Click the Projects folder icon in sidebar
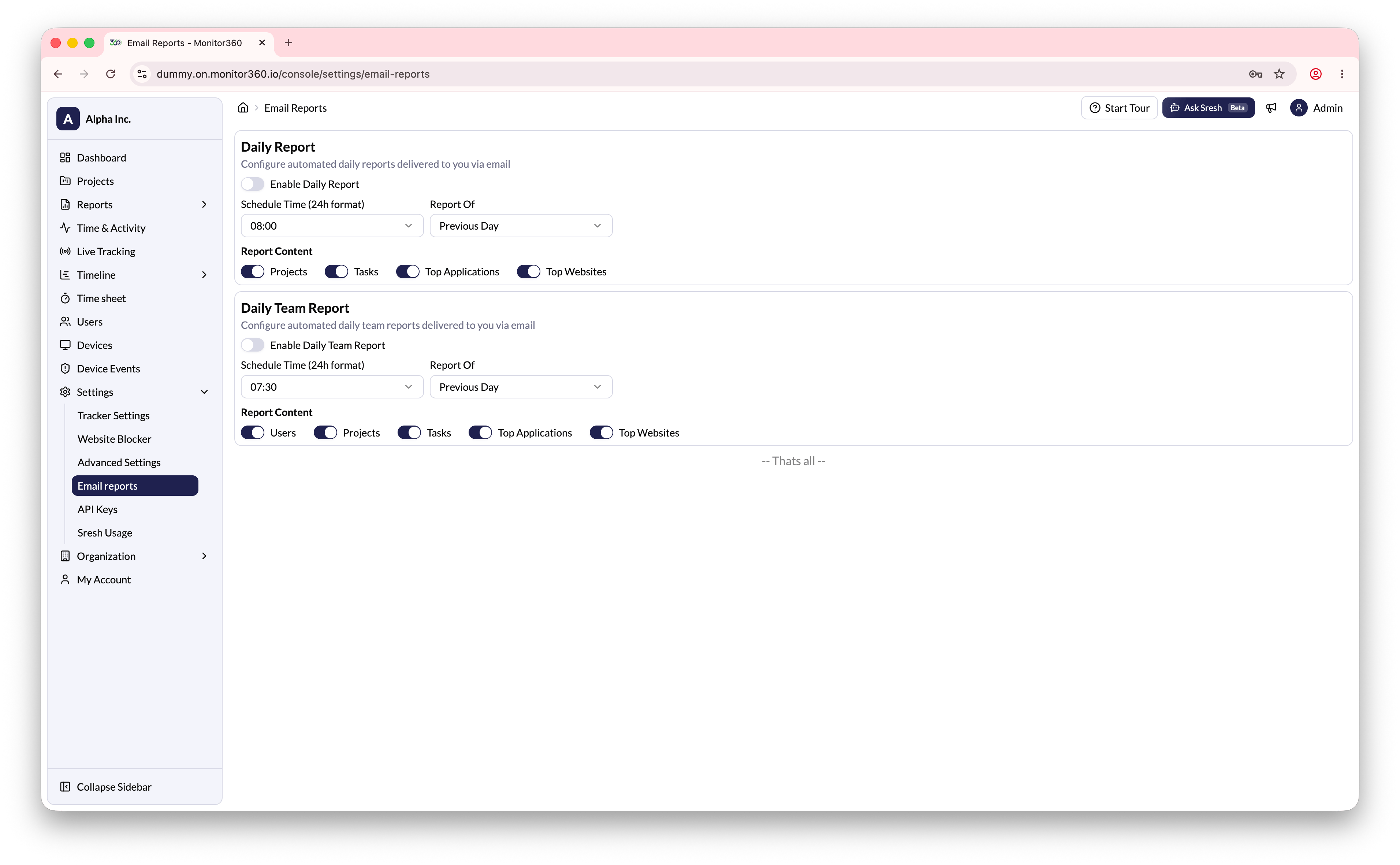The height and width of the screenshot is (865, 1400). tap(65, 181)
